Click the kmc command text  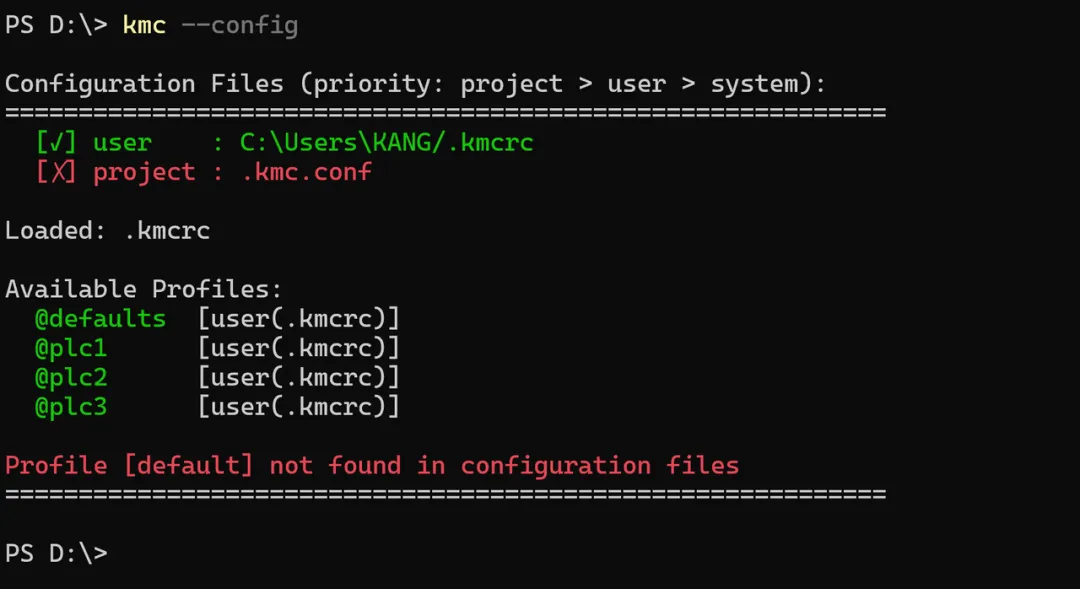[144, 25]
